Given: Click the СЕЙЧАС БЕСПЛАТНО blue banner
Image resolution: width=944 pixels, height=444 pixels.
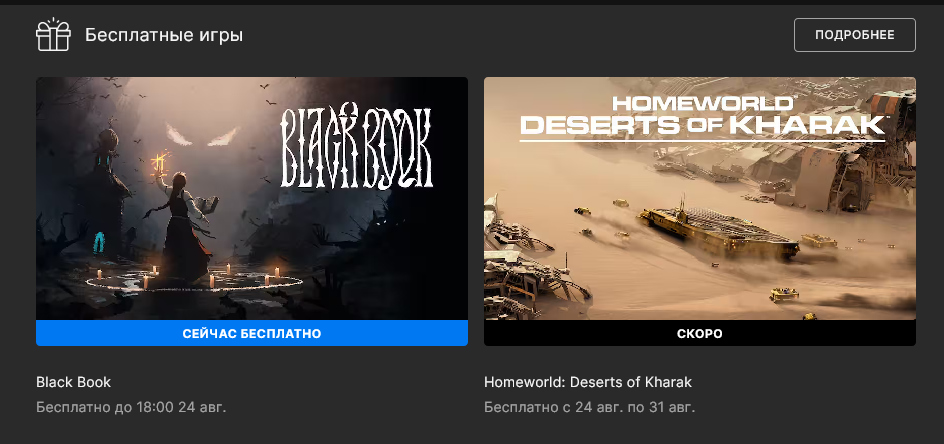Looking at the screenshot, I should 252,333.
